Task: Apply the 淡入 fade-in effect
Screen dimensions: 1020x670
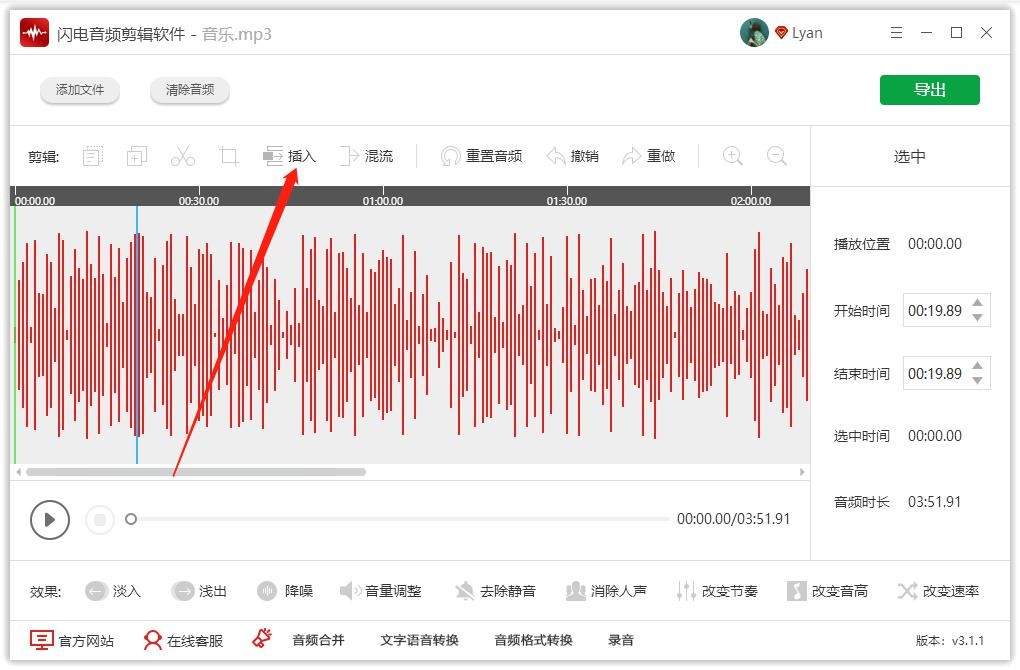Action: coord(113,591)
